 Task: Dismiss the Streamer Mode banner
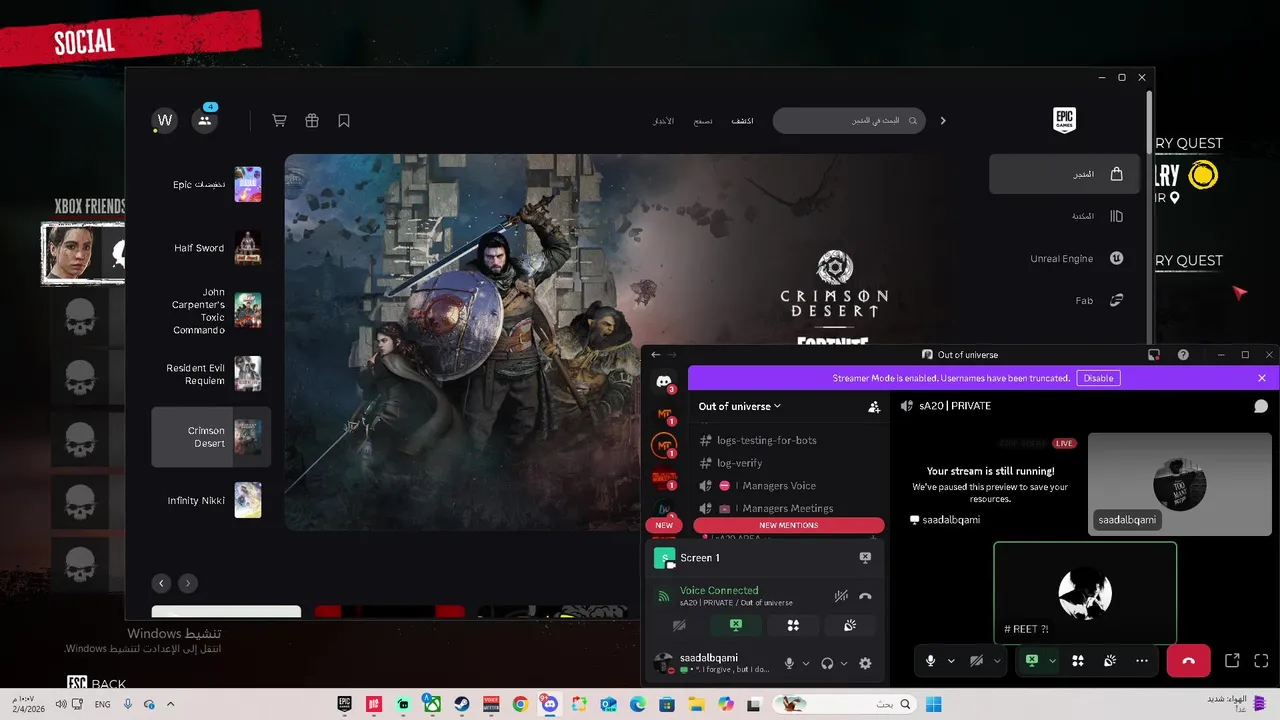point(1262,378)
